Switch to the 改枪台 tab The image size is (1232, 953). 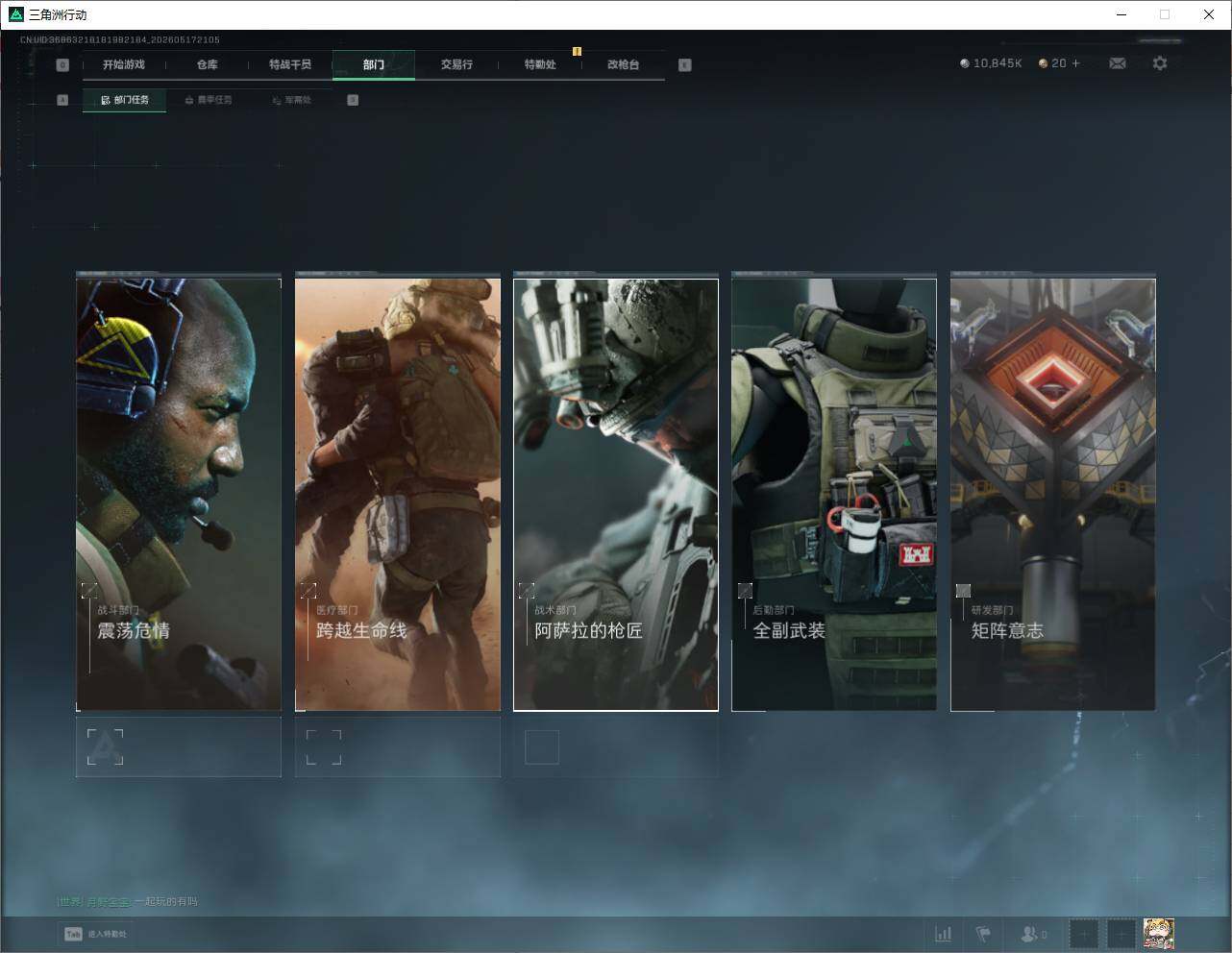point(623,64)
